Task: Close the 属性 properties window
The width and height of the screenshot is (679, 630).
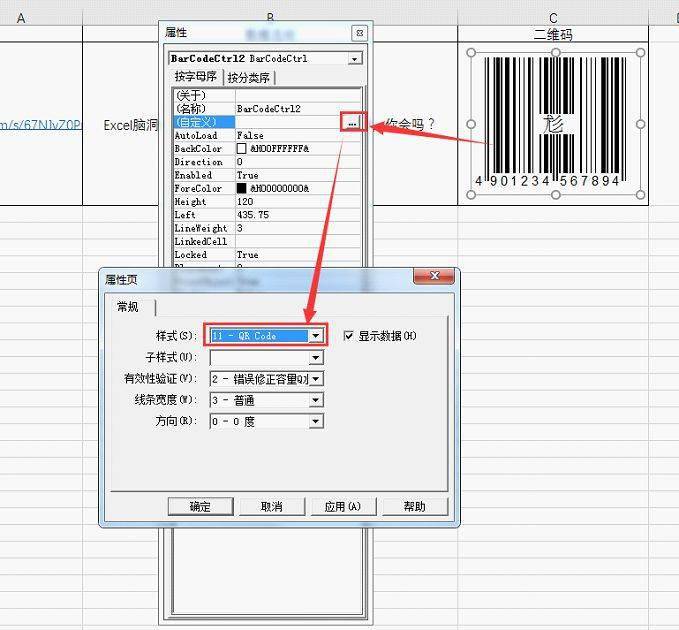Action: tap(359, 33)
